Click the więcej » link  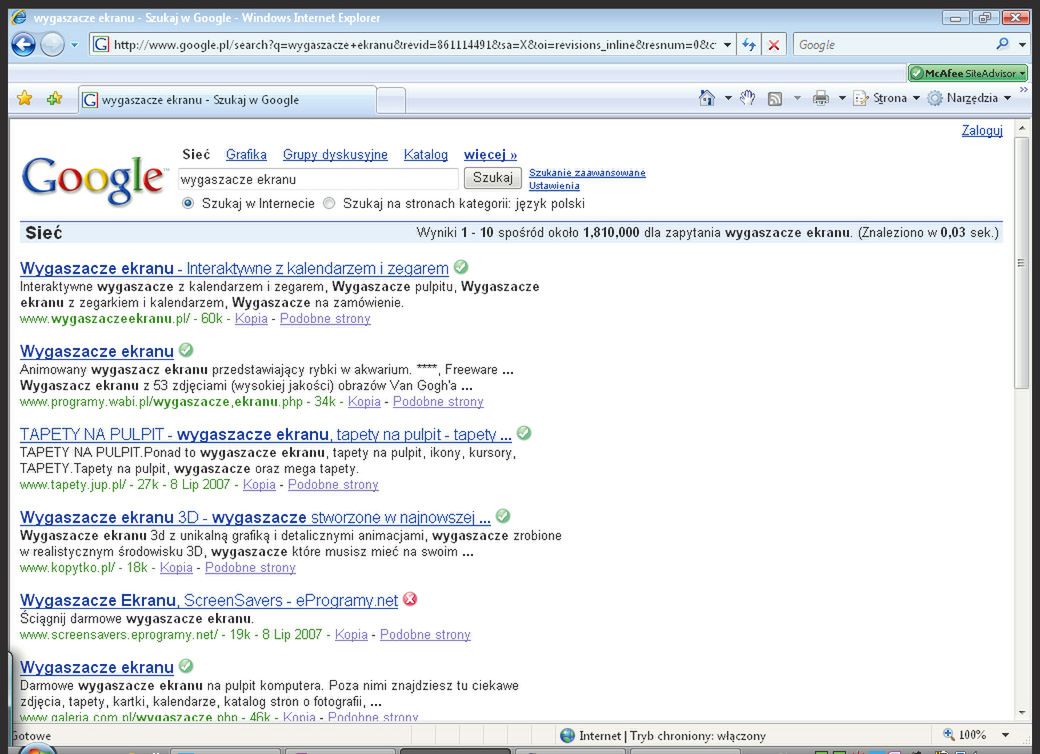click(490, 155)
